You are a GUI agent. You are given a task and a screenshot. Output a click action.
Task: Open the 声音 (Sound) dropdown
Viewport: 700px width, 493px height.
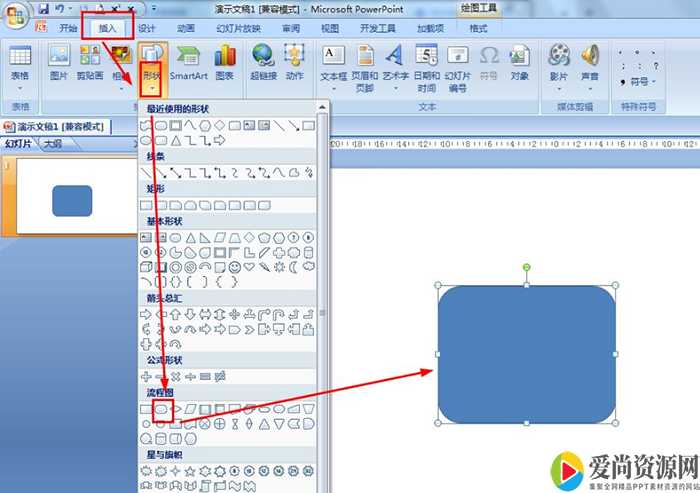[x=590, y=64]
